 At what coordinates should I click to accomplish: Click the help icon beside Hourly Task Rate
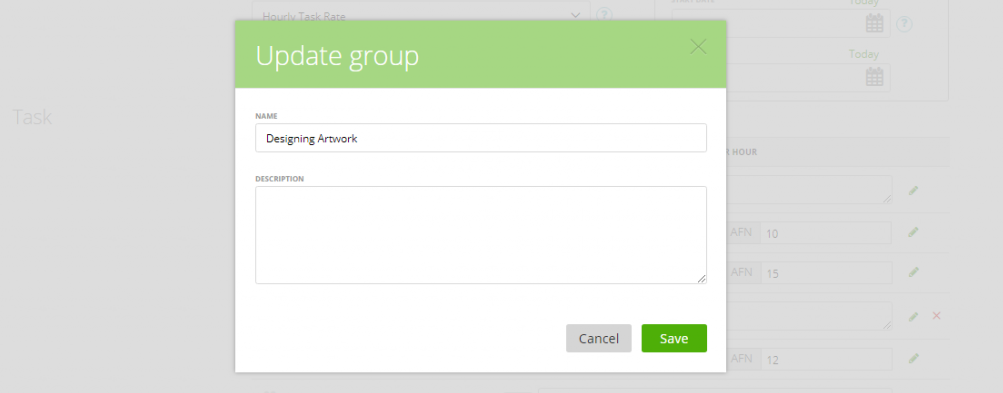pyautogui.click(x=604, y=15)
